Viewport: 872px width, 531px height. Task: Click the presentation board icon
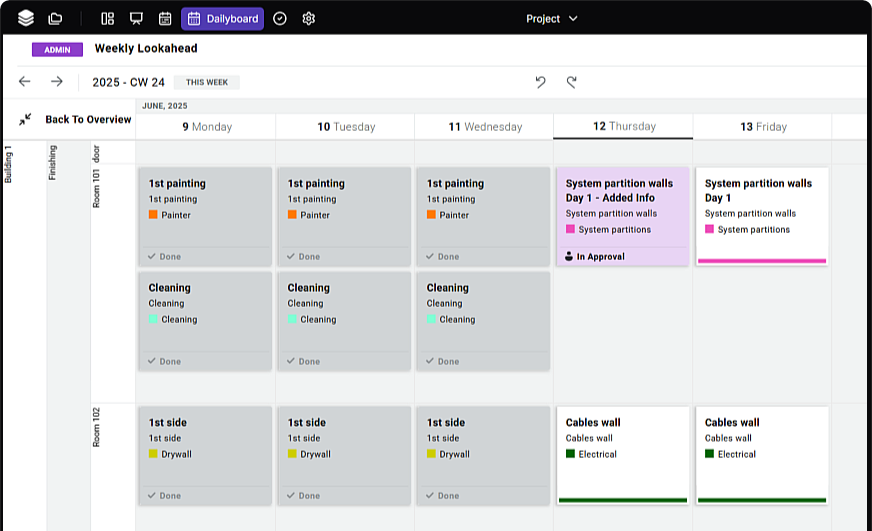coord(136,18)
